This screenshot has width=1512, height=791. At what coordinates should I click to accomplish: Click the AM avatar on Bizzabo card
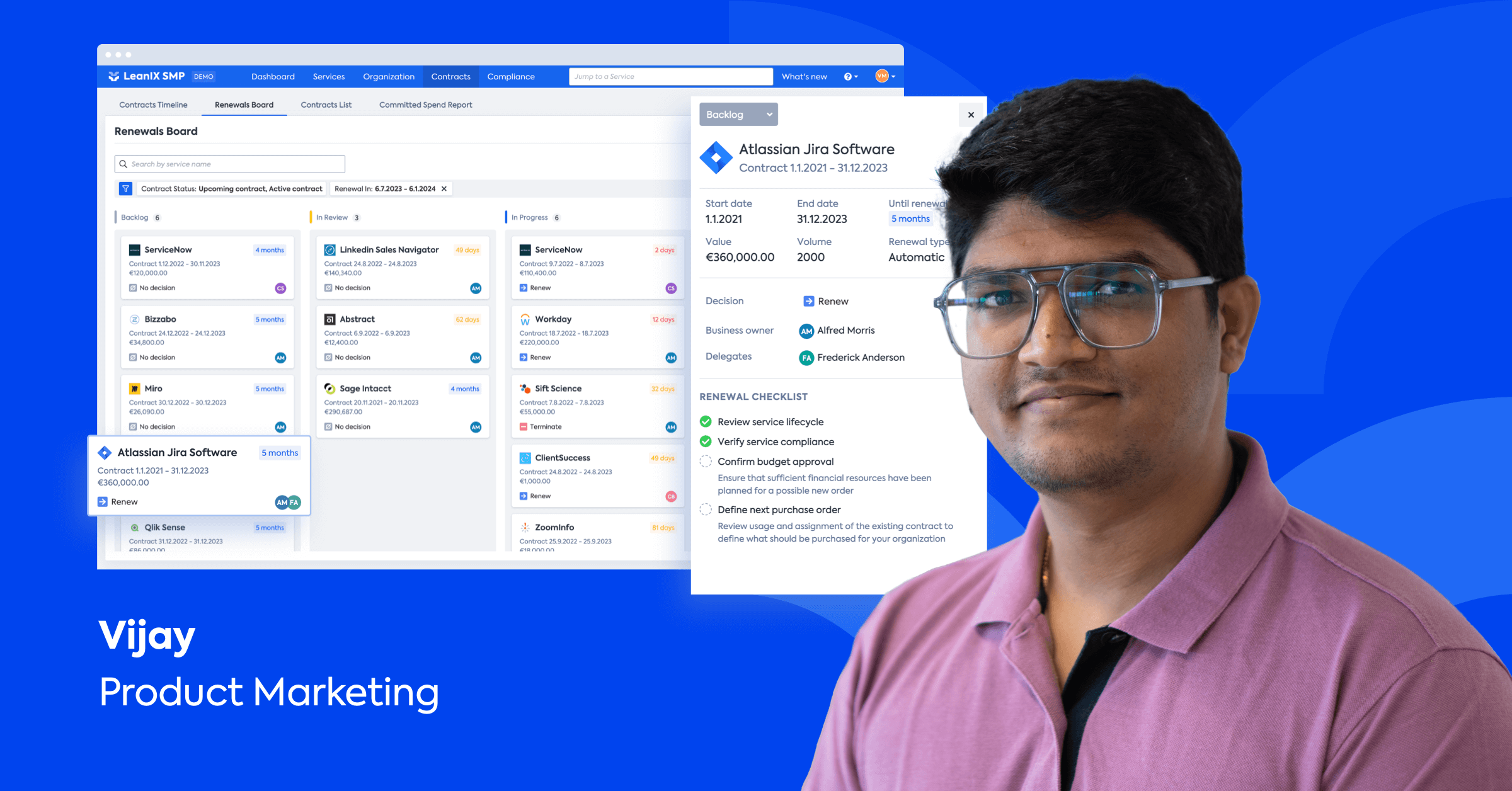click(280, 358)
